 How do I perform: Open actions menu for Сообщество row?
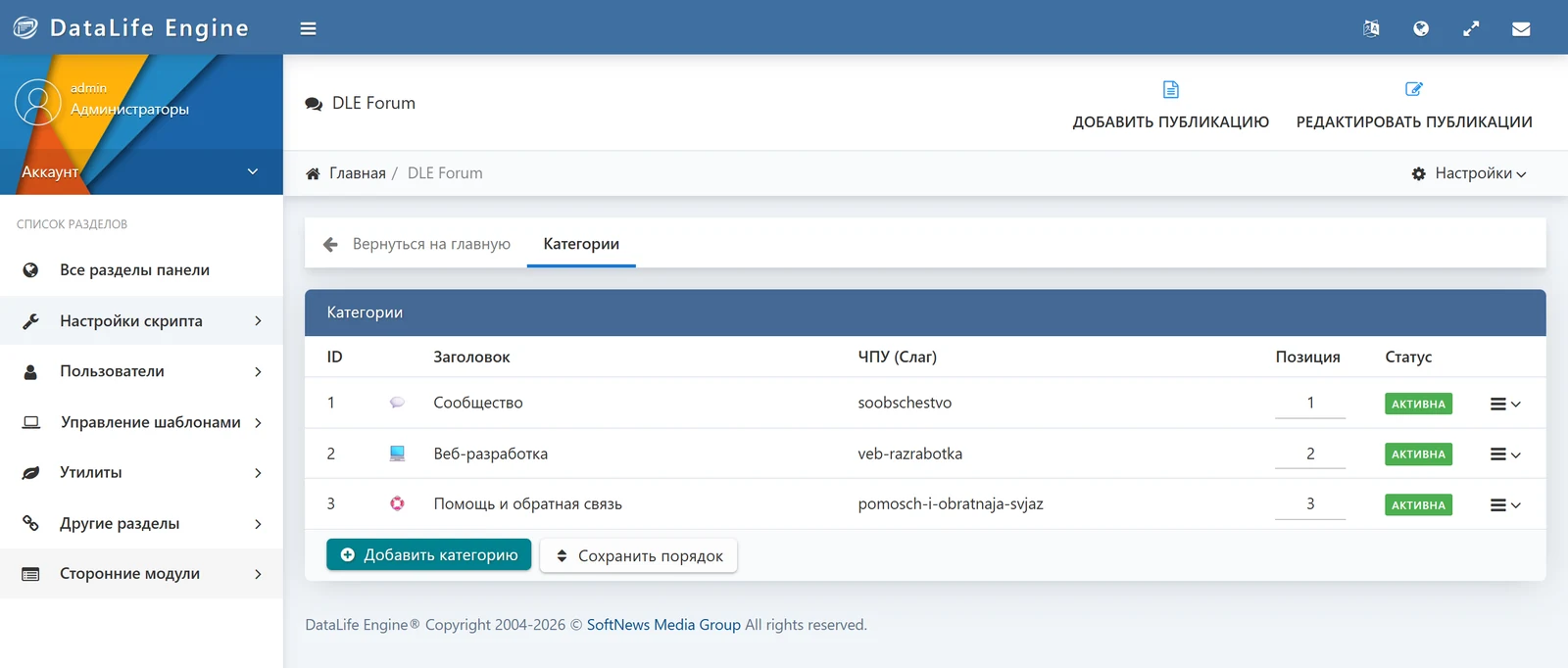click(1505, 404)
